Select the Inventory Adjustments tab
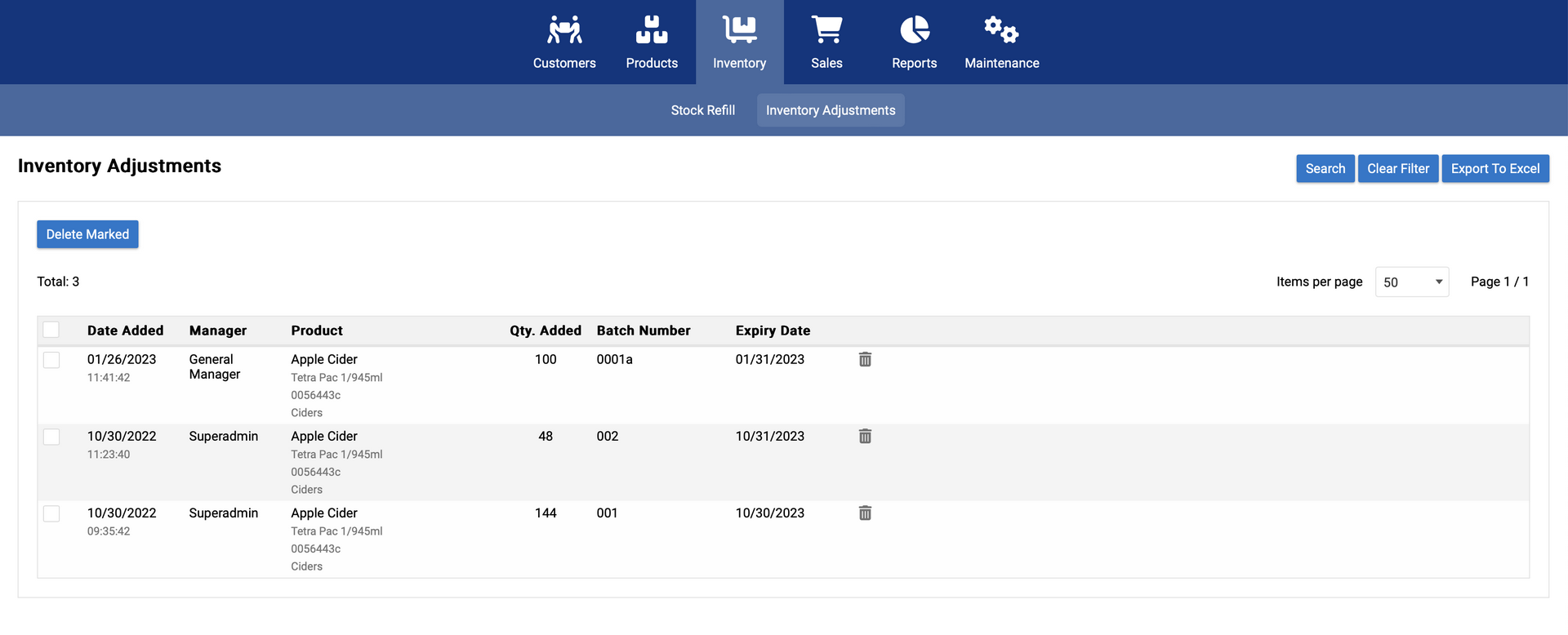The width and height of the screenshot is (1568, 635). (x=830, y=110)
